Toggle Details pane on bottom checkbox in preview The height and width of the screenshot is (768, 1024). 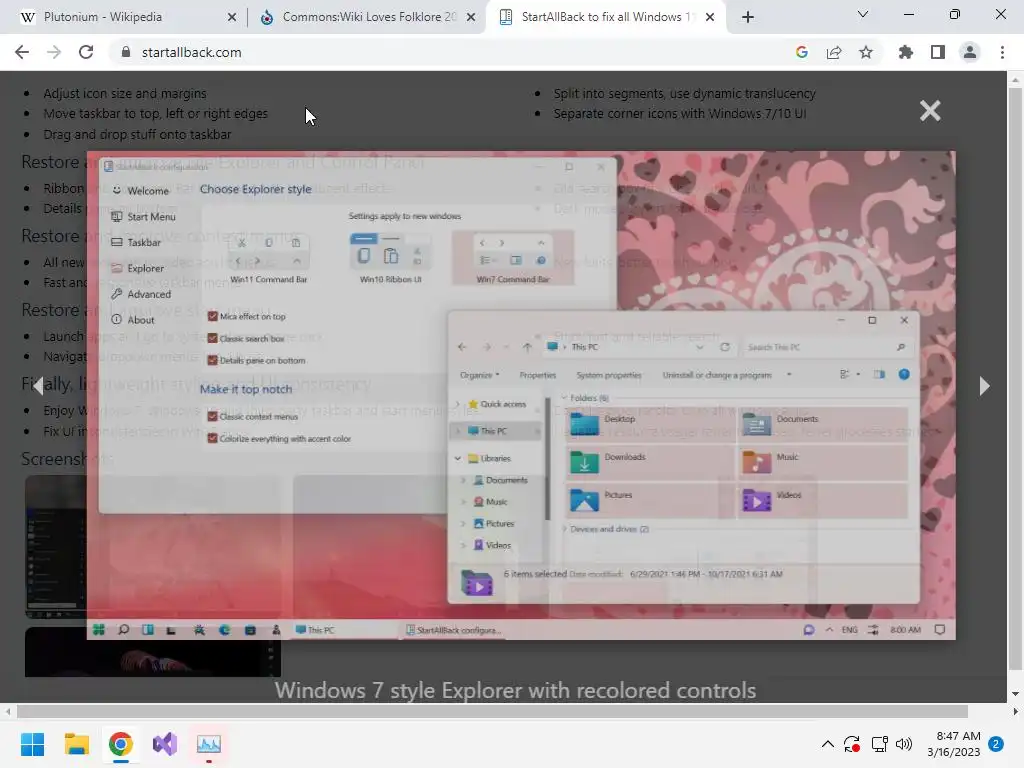pyautogui.click(x=212, y=360)
